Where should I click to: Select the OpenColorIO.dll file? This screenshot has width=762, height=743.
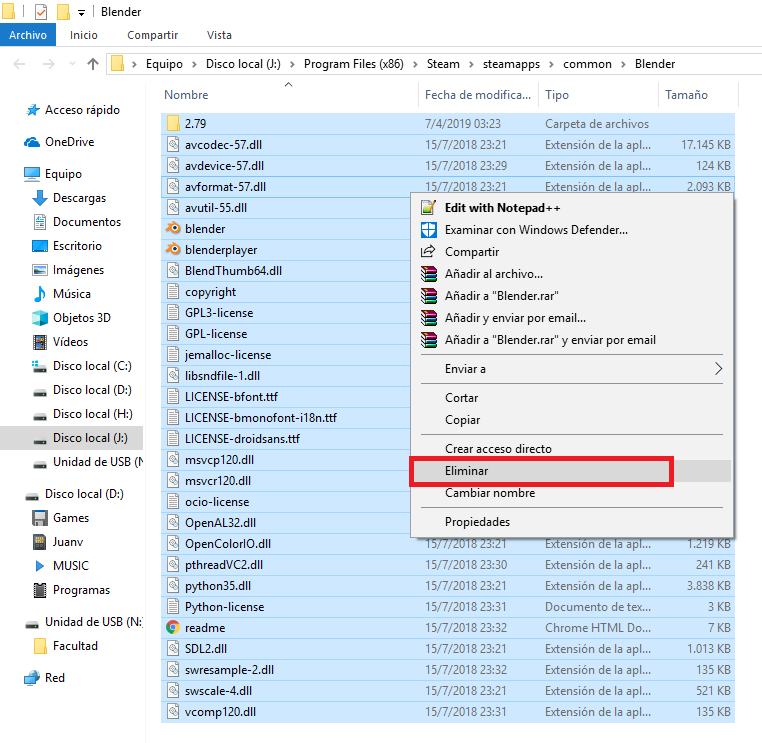(448, 544)
